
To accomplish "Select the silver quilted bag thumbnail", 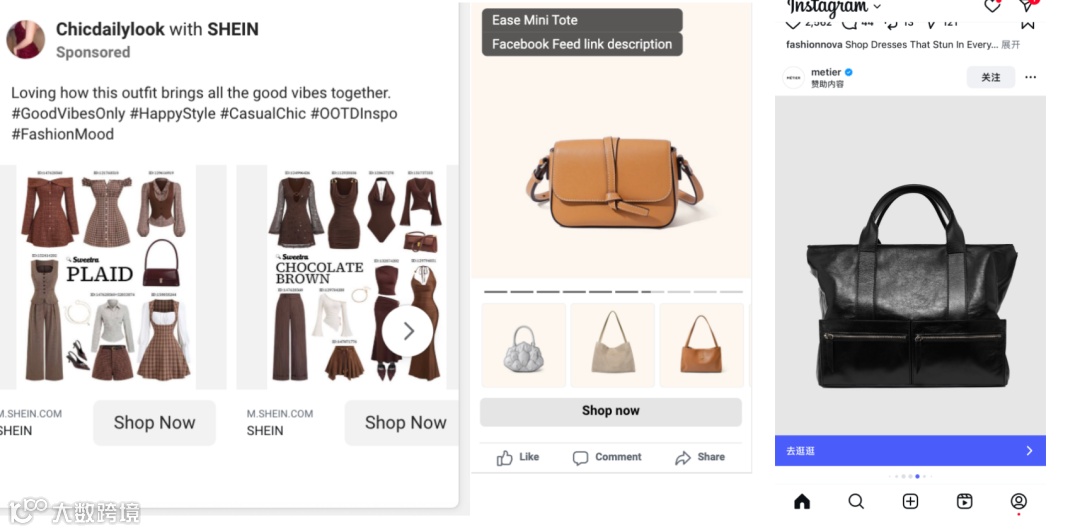I will 524,345.
